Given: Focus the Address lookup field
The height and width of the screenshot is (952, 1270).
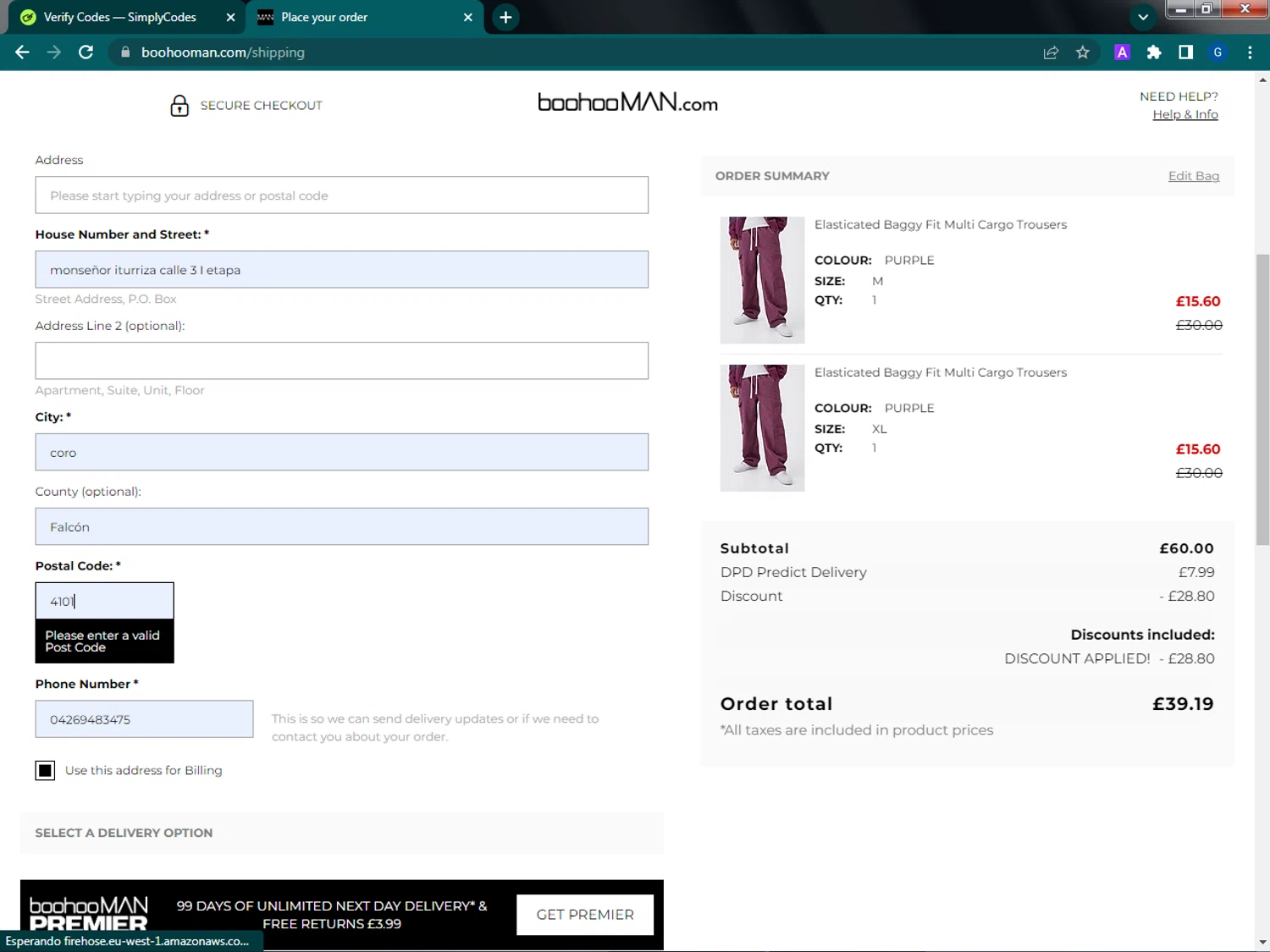Looking at the screenshot, I should click(342, 195).
